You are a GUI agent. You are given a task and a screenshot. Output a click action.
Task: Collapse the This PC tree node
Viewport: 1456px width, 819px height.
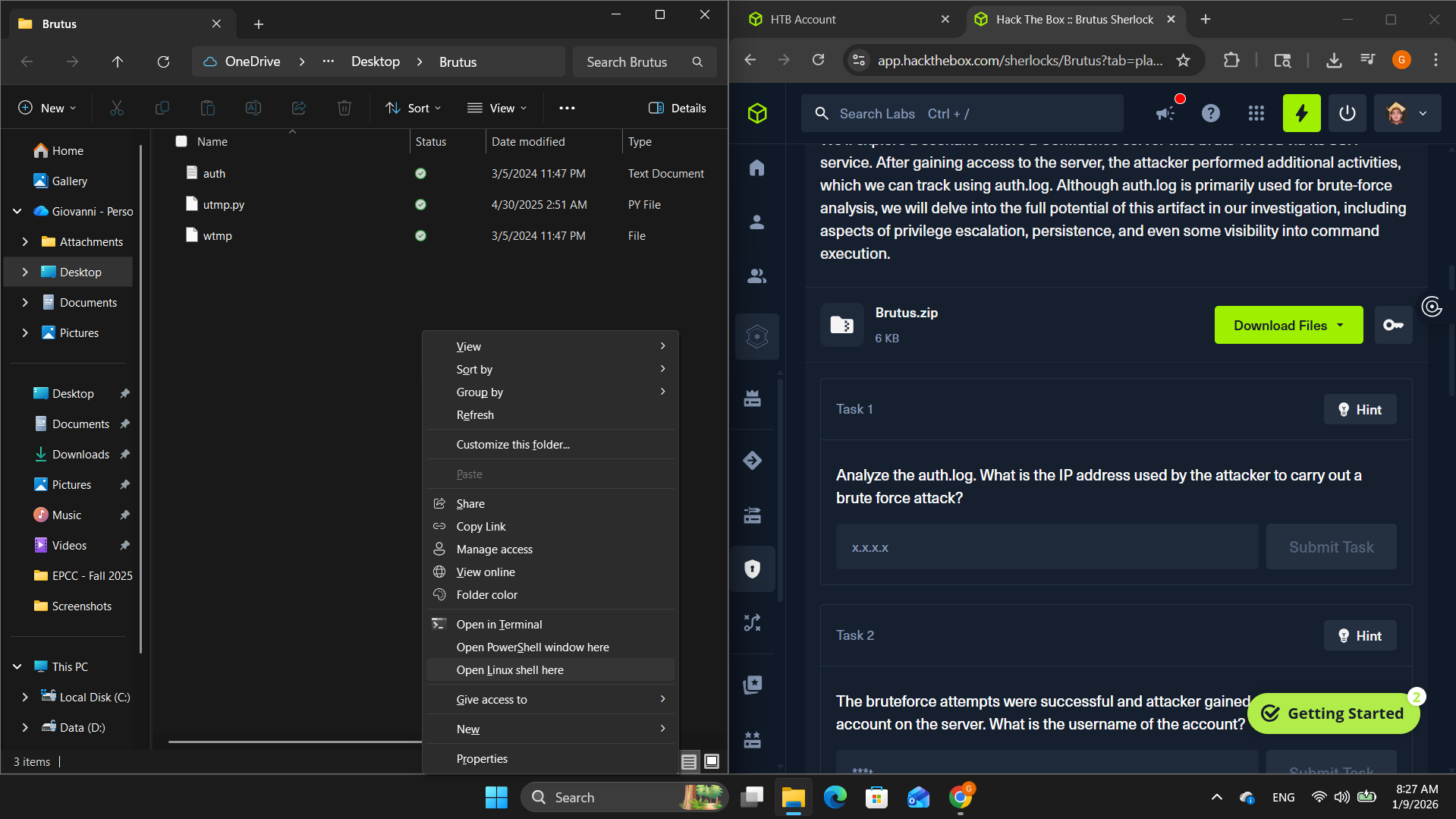[x=17, y=666]
